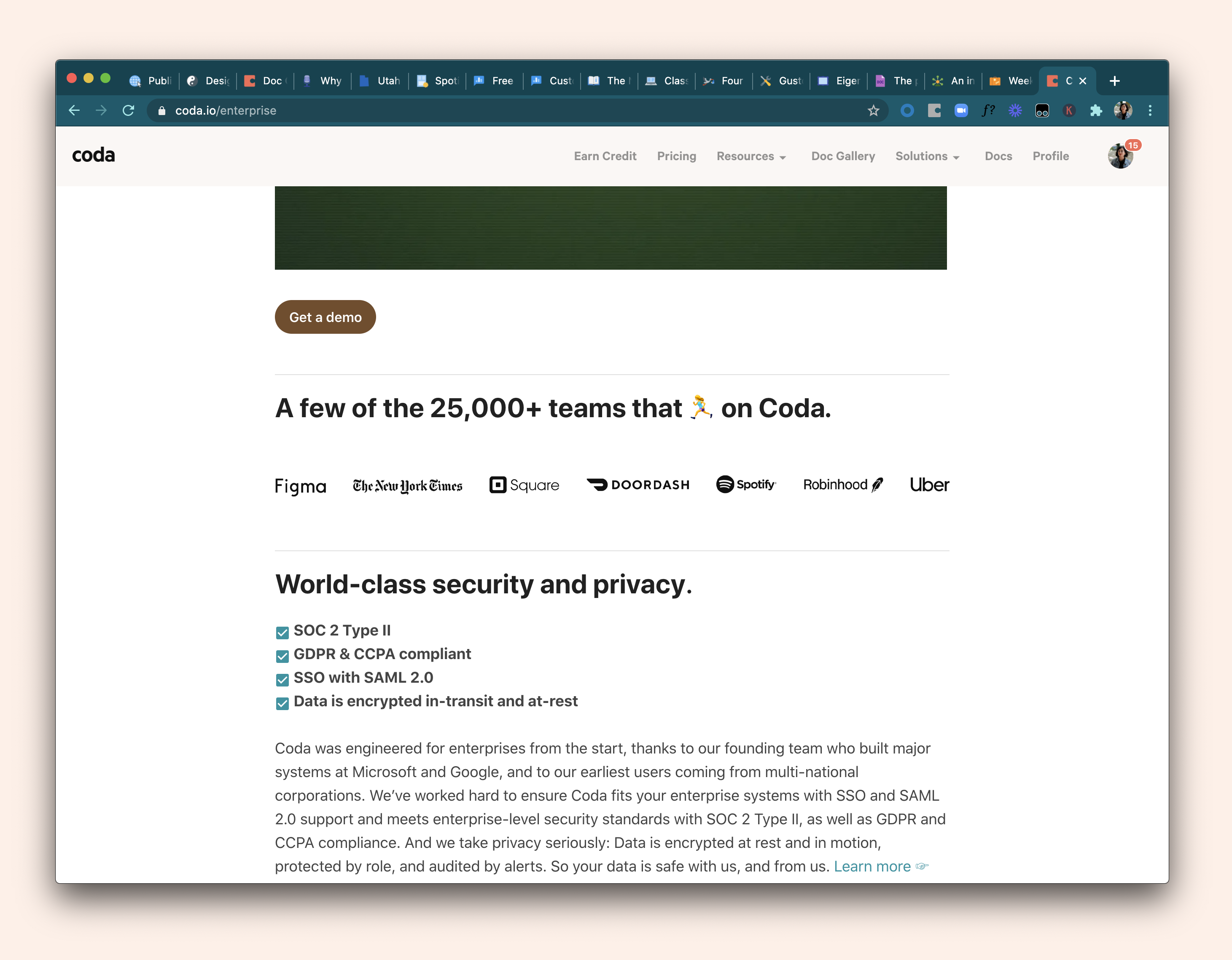The image size is (1232, 960).
Task: Toggle the SOC 2 Type II checkbox
Action: click(x=282, y=633)
